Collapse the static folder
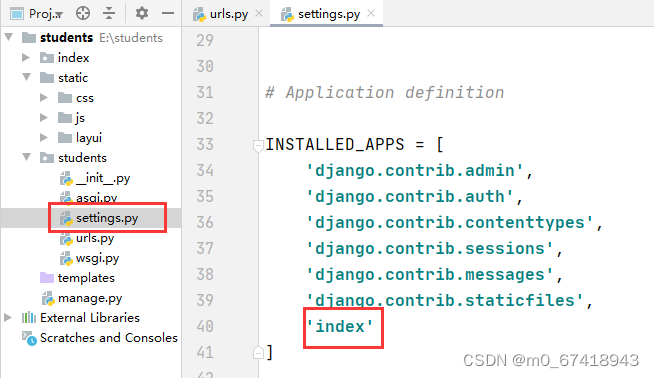Screen dimensions: 654x378 click(27, 77)
